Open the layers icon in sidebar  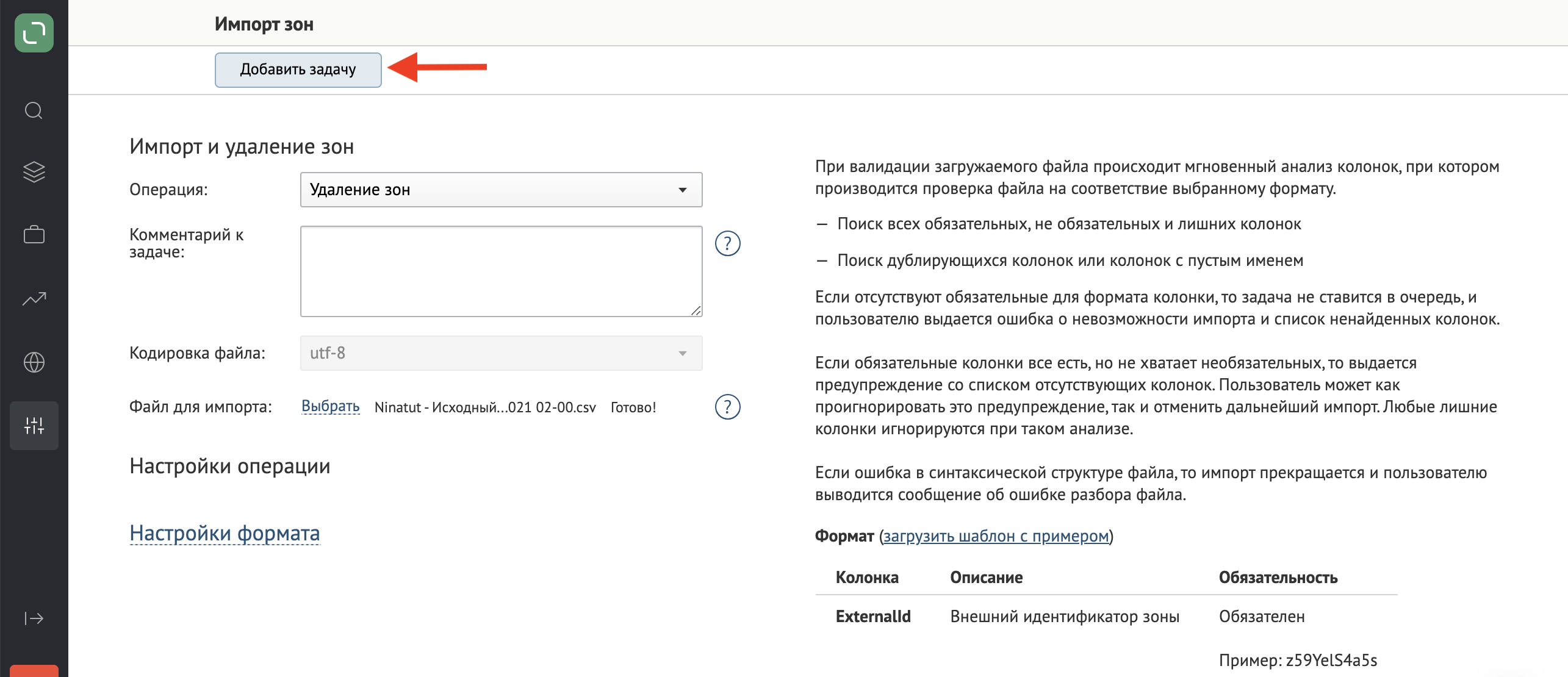pos(34,172)
